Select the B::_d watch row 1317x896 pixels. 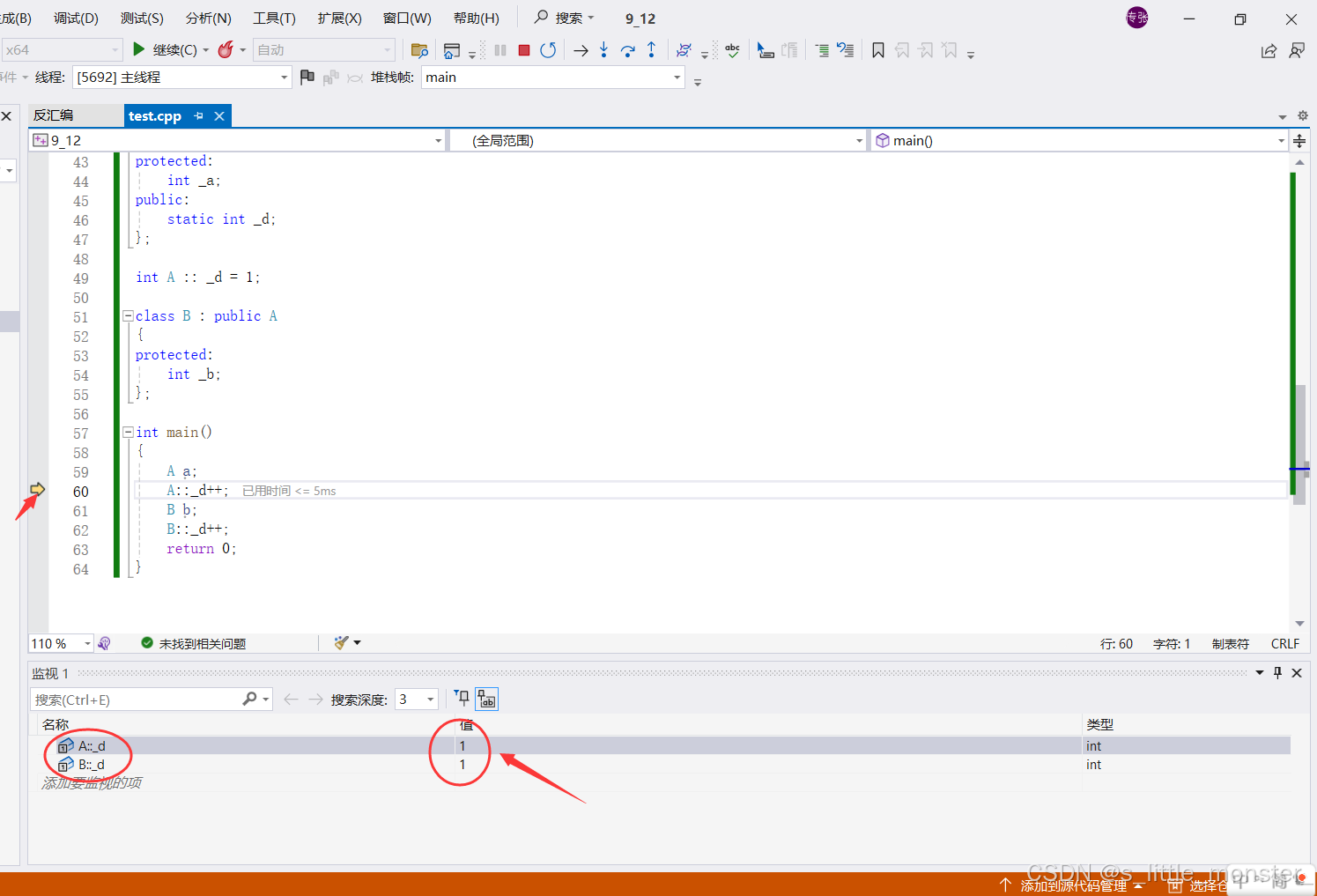[x=660, y=765]
